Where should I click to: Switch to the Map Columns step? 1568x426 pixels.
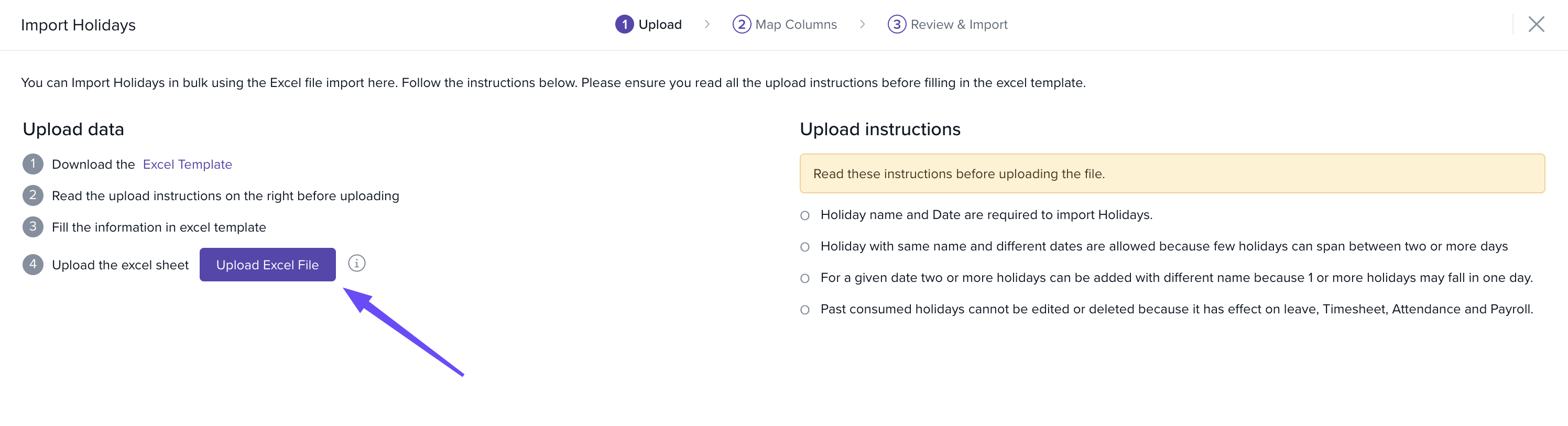[x=796, y=24]
